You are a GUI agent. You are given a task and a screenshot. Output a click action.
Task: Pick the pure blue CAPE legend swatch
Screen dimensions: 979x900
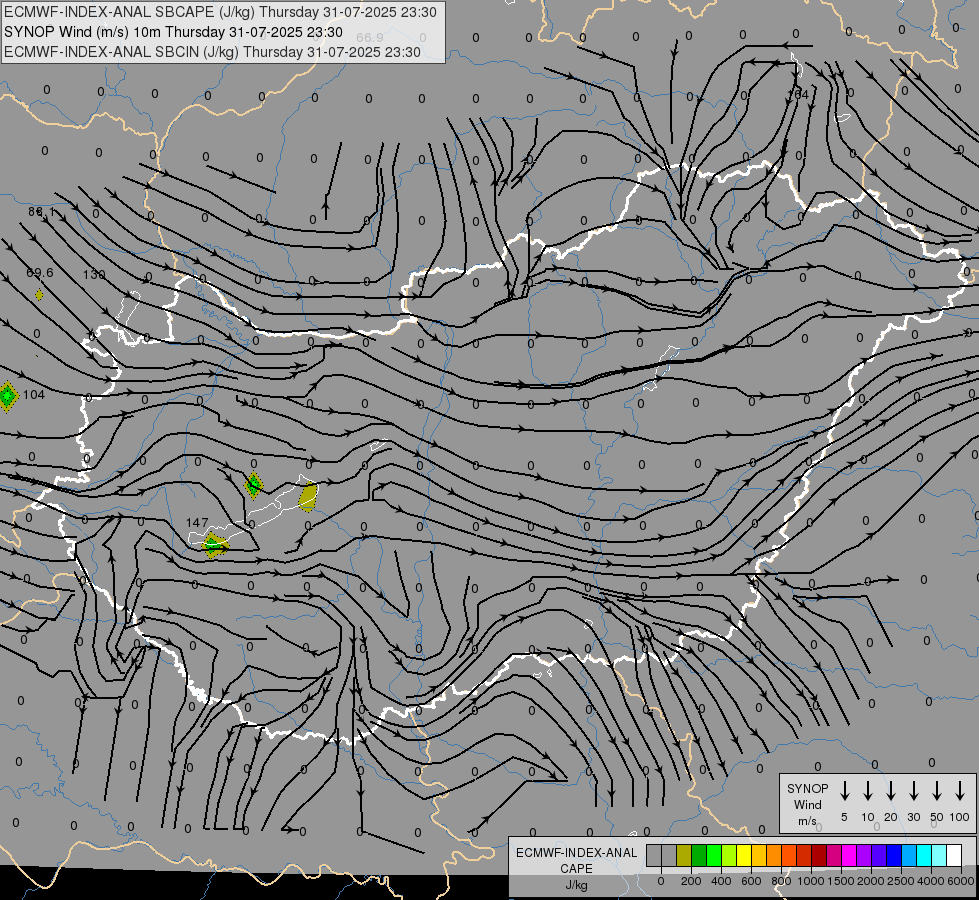pos(893,856)
